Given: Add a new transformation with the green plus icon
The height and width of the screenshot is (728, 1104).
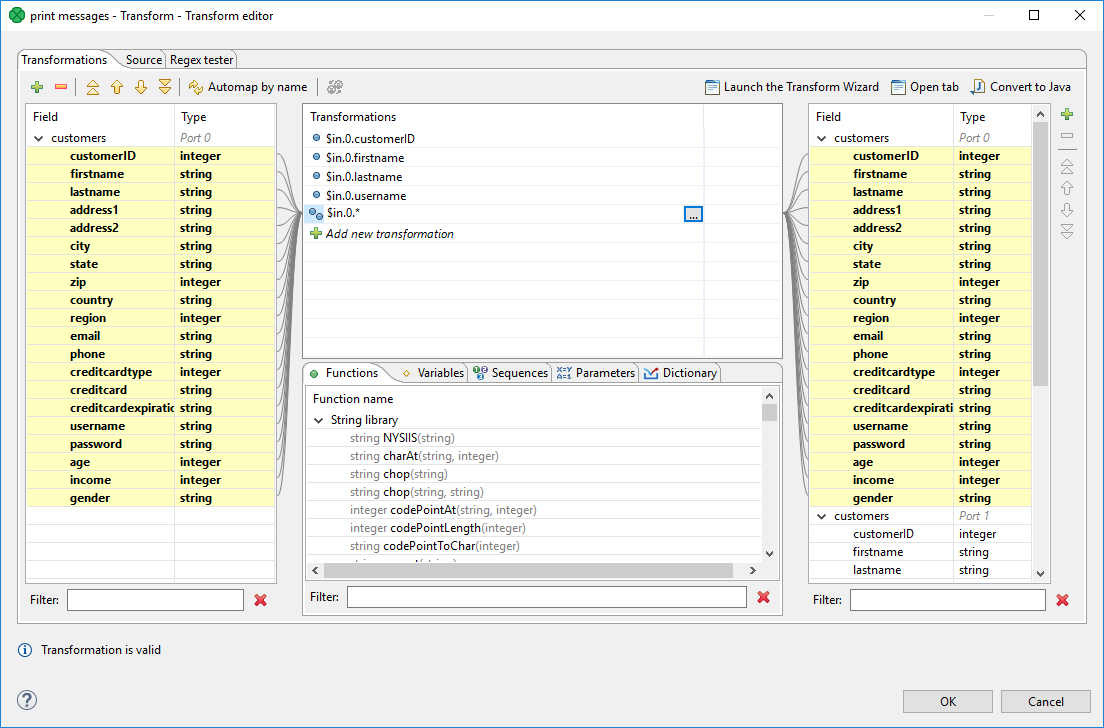Looking at the screenshot, I should point(36,86).
